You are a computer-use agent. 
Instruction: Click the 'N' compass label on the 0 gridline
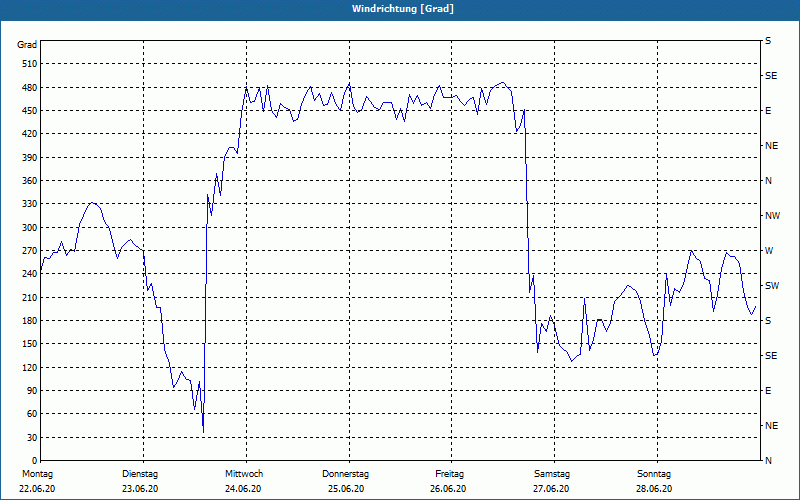(768, 461)
